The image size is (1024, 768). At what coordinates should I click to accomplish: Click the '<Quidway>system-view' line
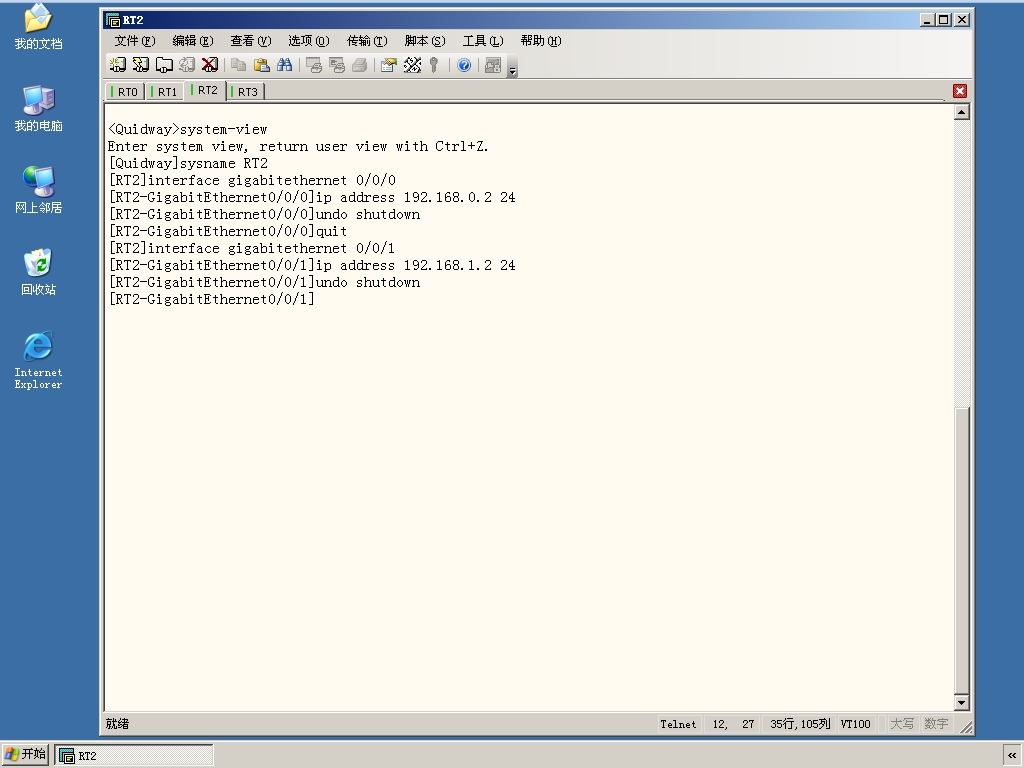(187, 129)
